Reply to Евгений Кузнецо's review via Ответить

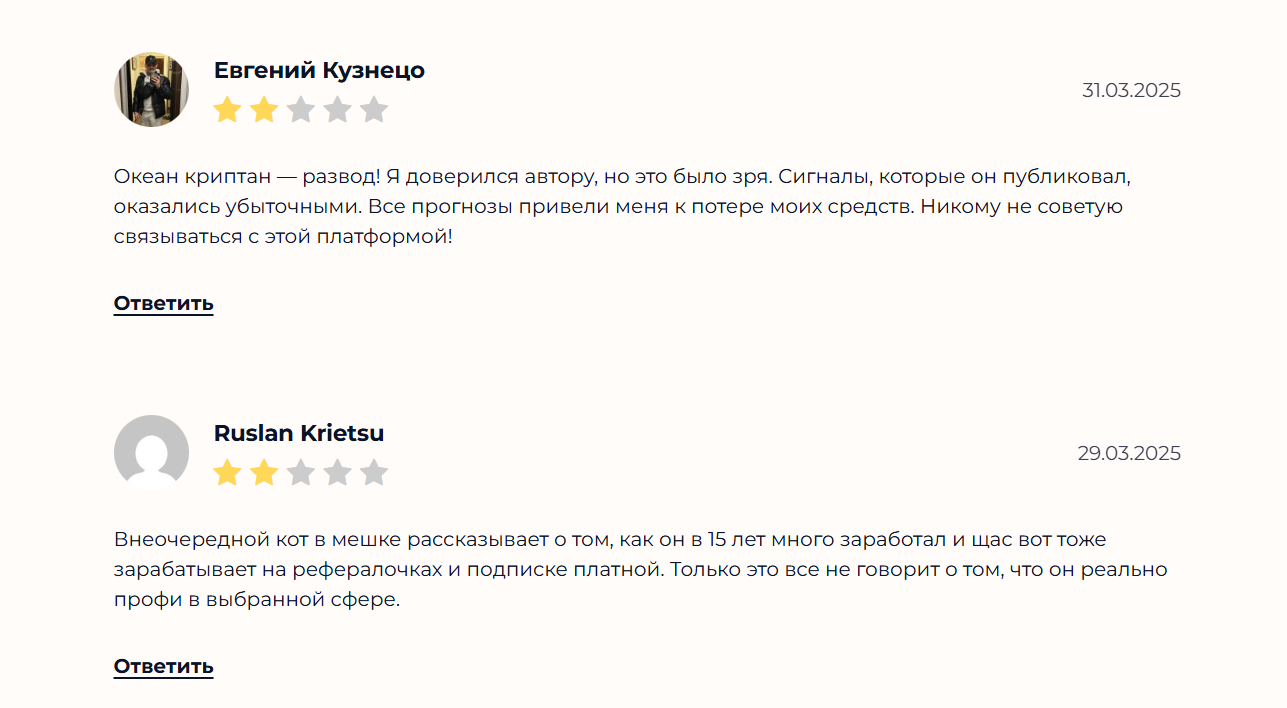tap(163, 303)
